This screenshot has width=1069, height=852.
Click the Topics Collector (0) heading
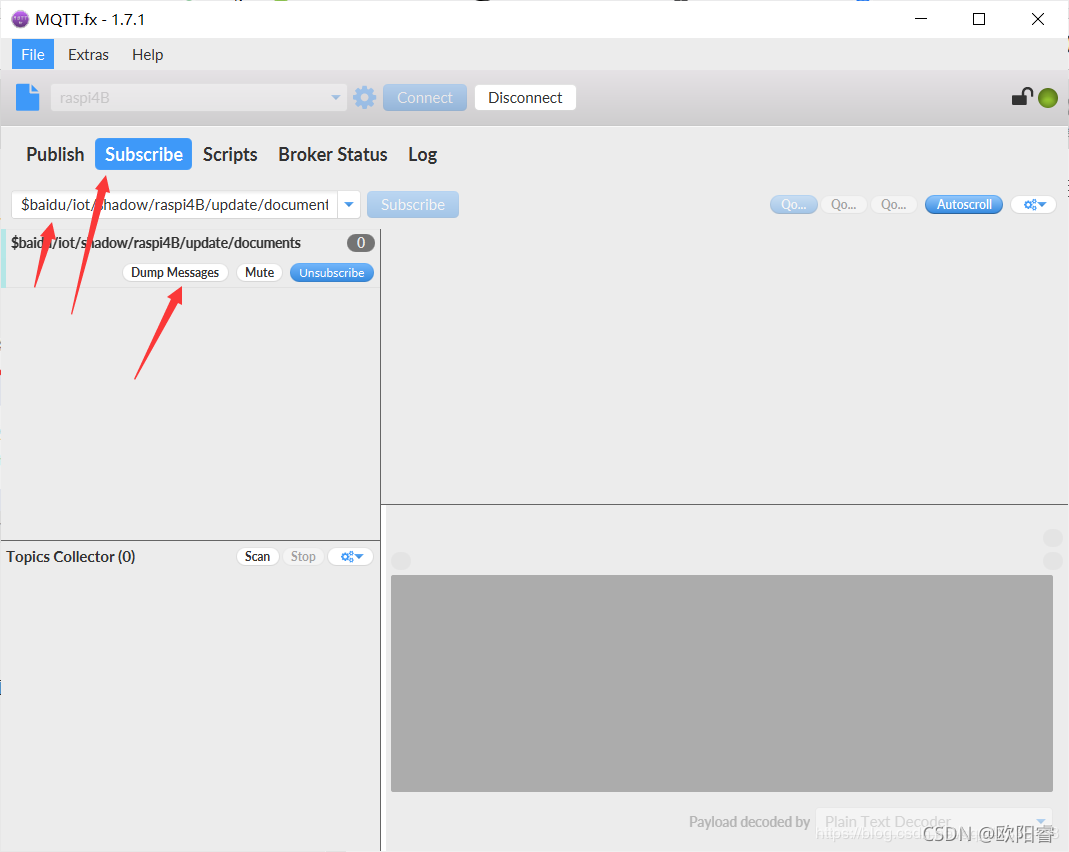pyautogui.click(x=71, y=557)
